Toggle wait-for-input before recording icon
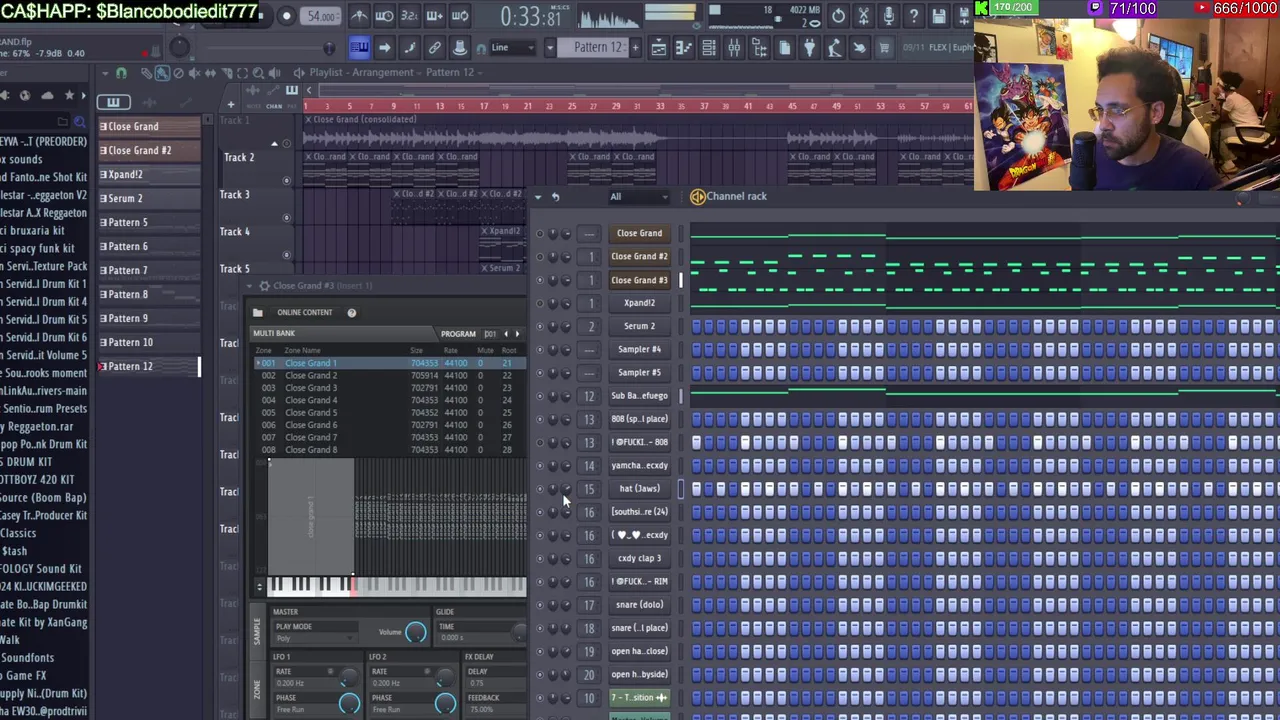 (x=384, y=16)
